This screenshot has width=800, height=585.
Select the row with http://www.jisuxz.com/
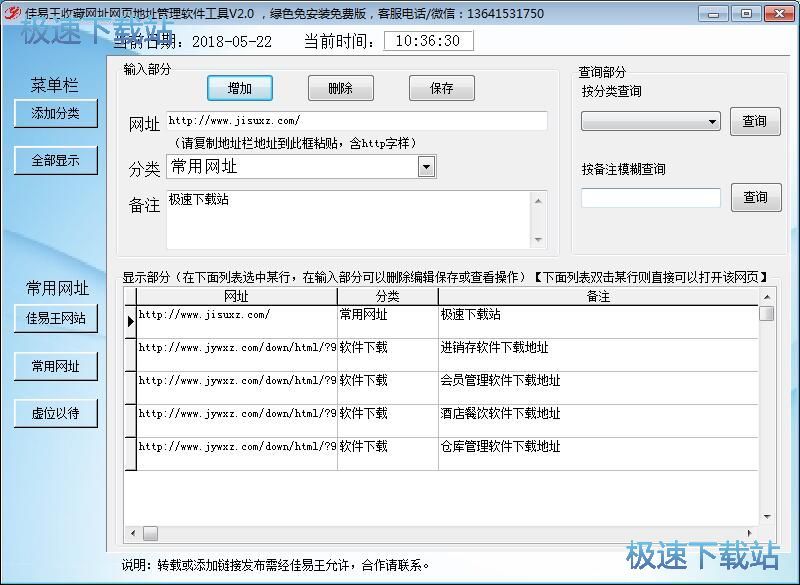(441, 322)
